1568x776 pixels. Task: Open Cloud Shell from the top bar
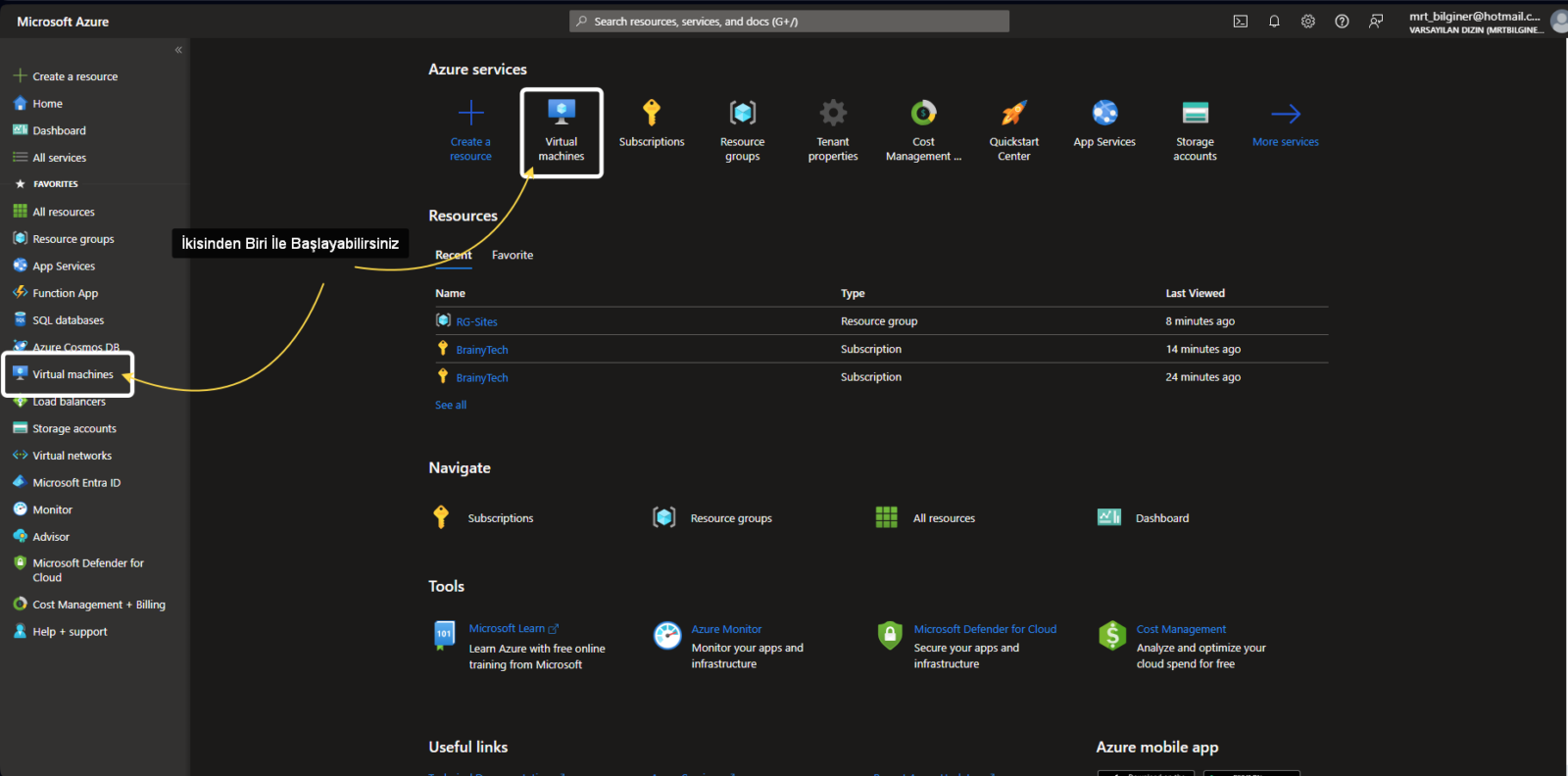pos(1240,22)
